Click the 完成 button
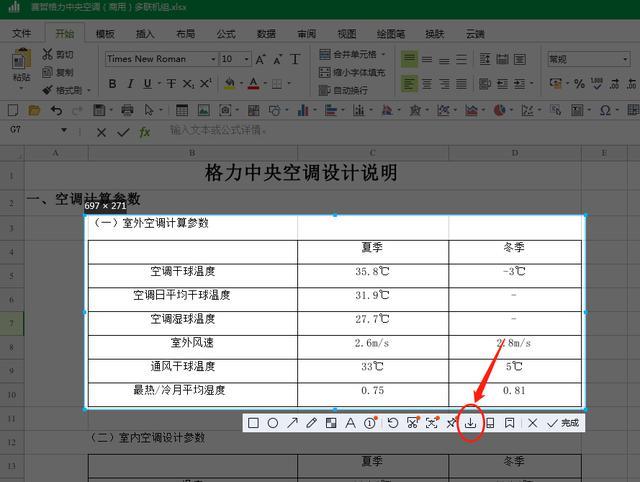The width and height of the screenshot is (640, 482). [564, 423]
